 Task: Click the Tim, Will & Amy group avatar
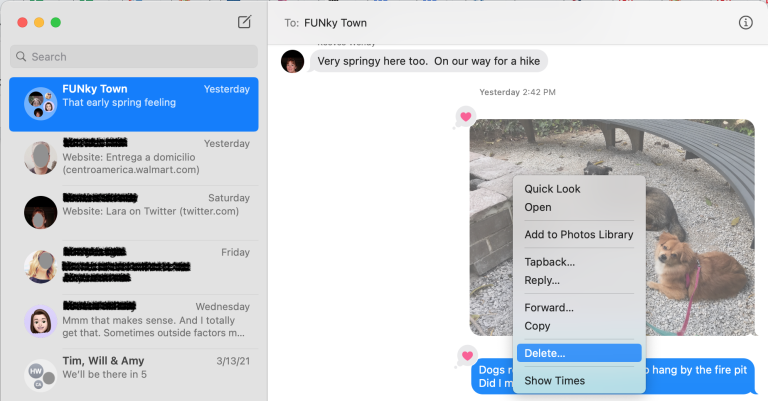[41, 376]
